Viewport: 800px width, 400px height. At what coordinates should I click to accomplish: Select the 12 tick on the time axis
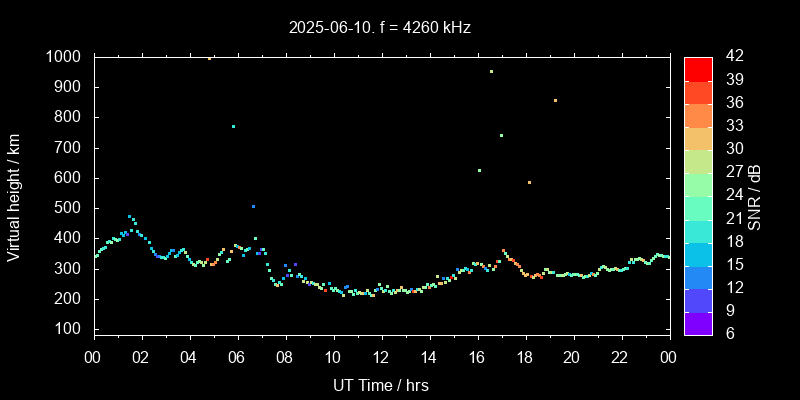[x=381, y=357]
